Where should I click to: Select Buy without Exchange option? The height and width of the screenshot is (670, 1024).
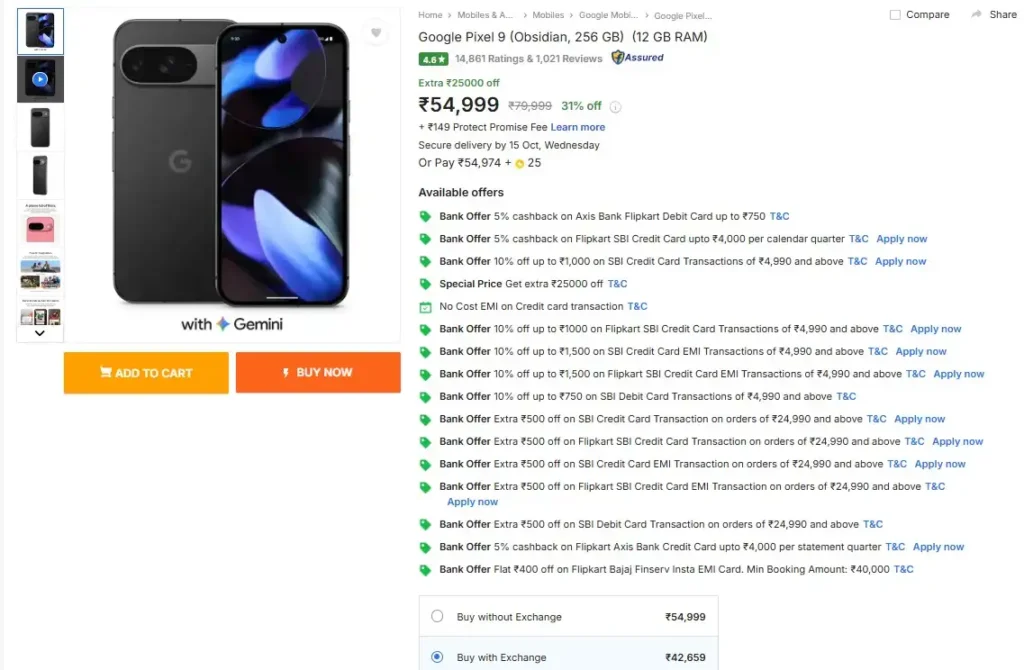[x=437, y=616]
